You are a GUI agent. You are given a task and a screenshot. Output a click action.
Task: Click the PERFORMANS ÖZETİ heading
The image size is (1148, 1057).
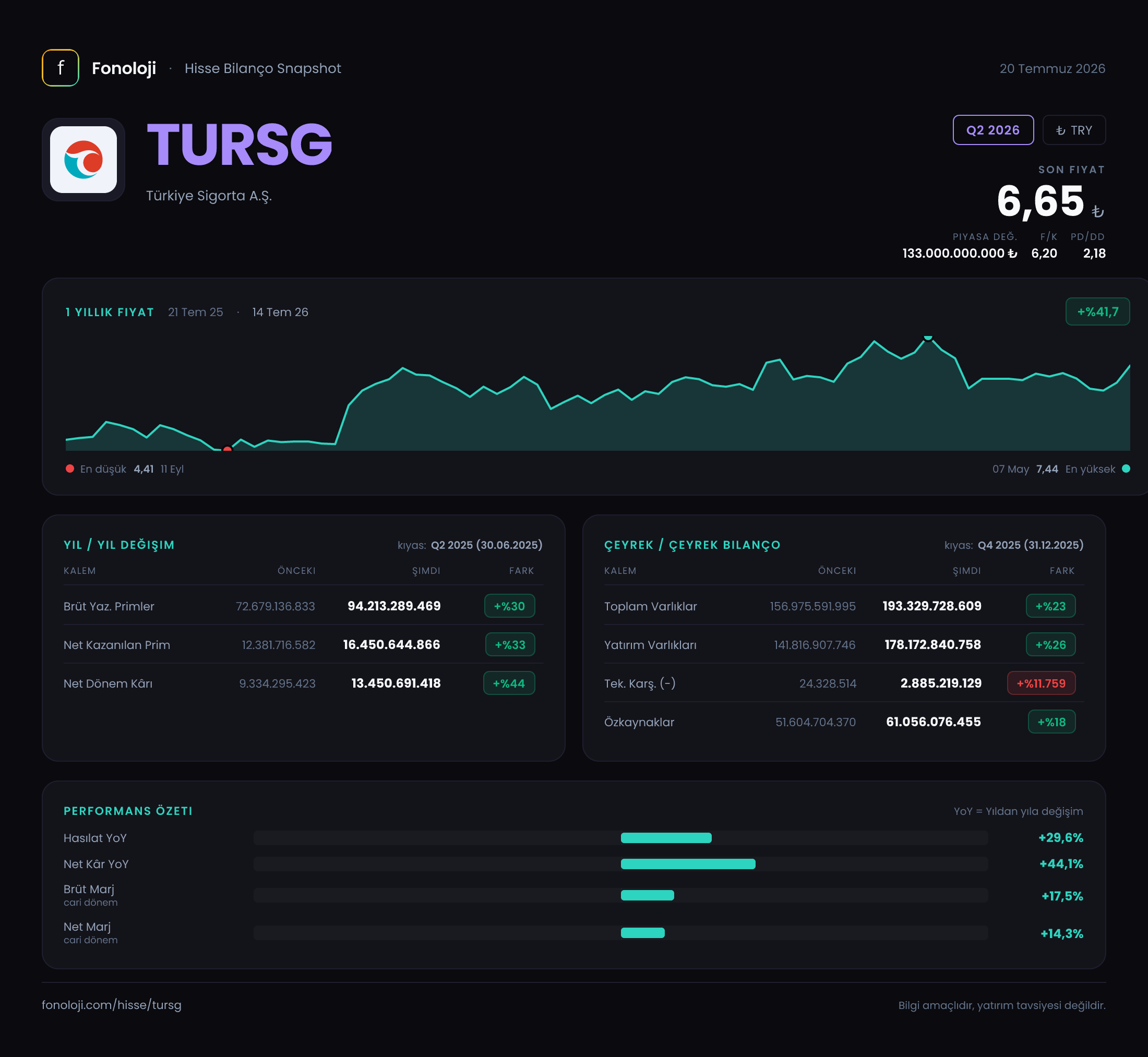[128, 811]
